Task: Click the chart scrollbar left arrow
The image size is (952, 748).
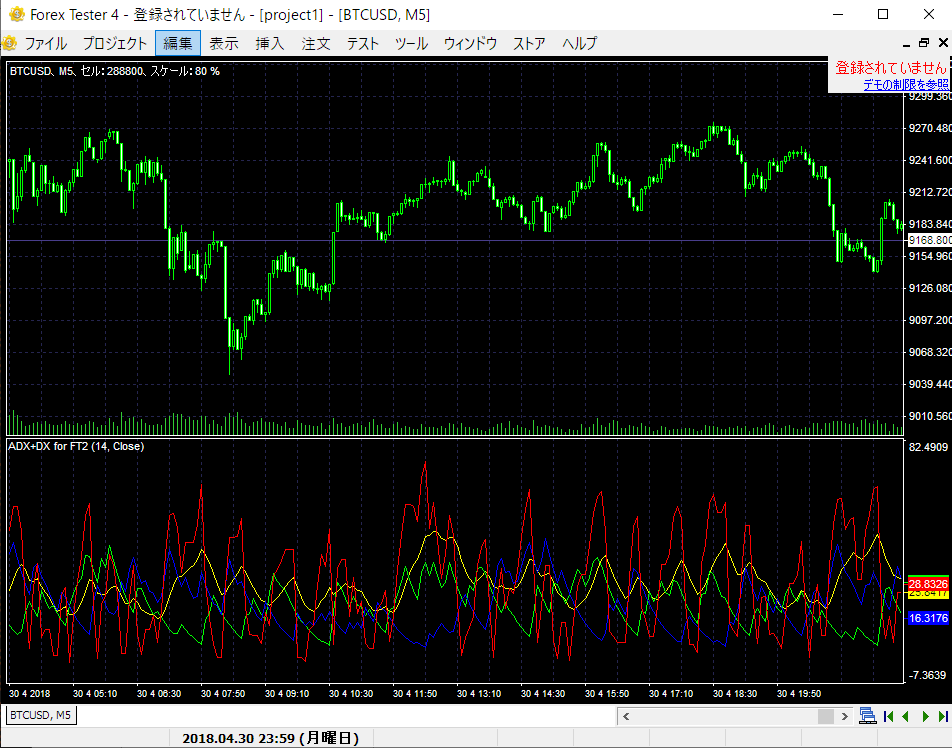Action: 626,716
